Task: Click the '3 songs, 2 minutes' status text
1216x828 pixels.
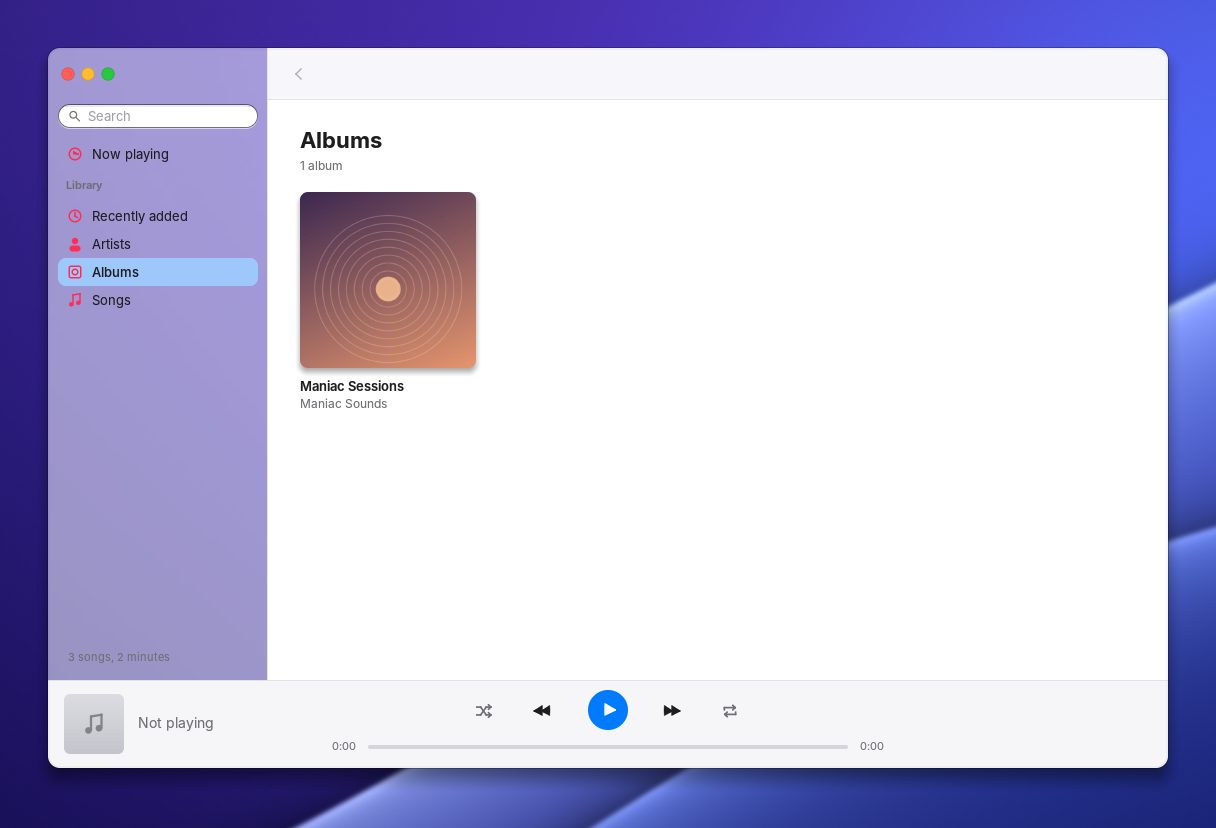Action: (119, 657)
